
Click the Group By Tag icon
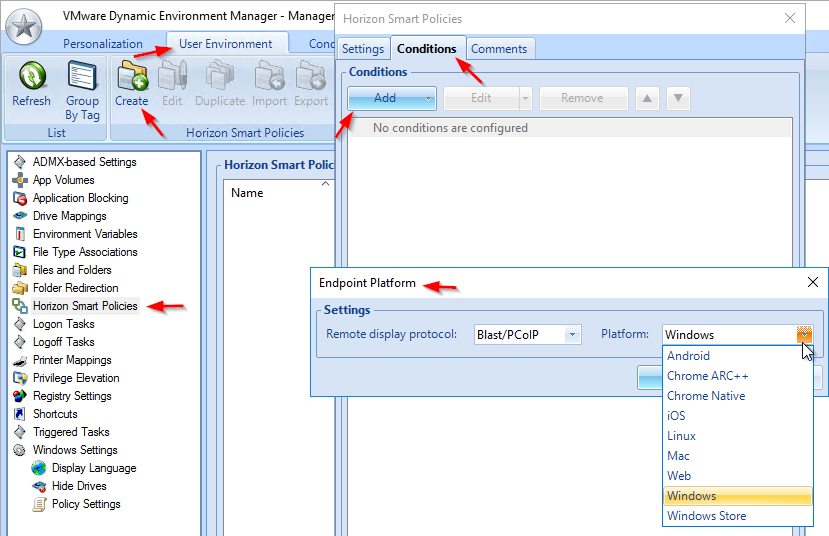(x=82, y=75)
